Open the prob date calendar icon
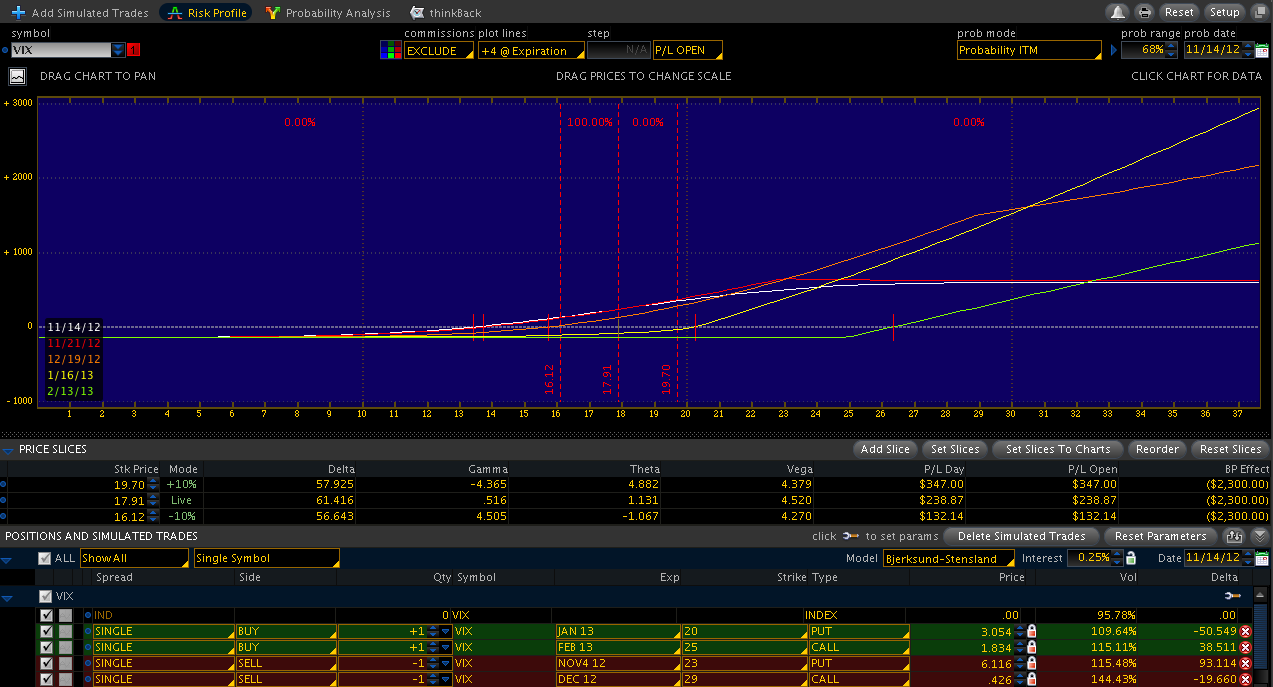This screenshot has width=1273, height=687. pos(1261,50)
